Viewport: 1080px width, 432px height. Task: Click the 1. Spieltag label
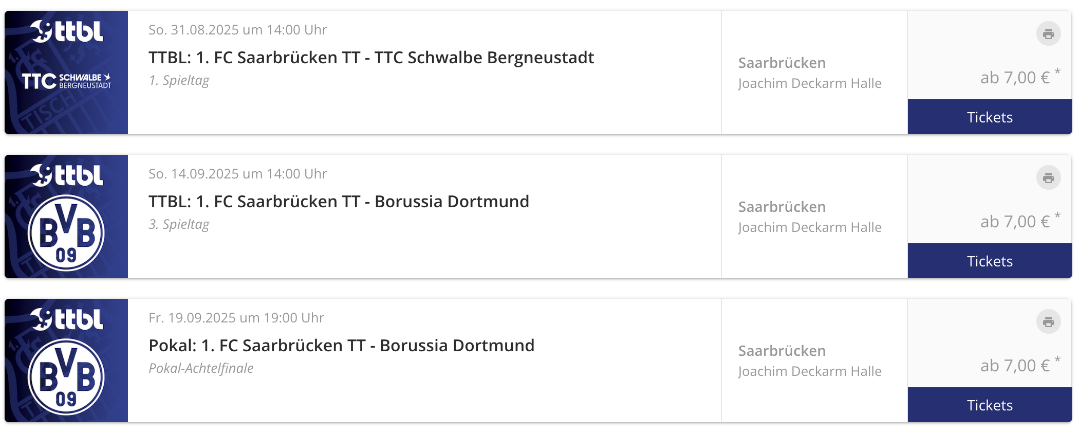pyautogui.click(x=179, y=80)
